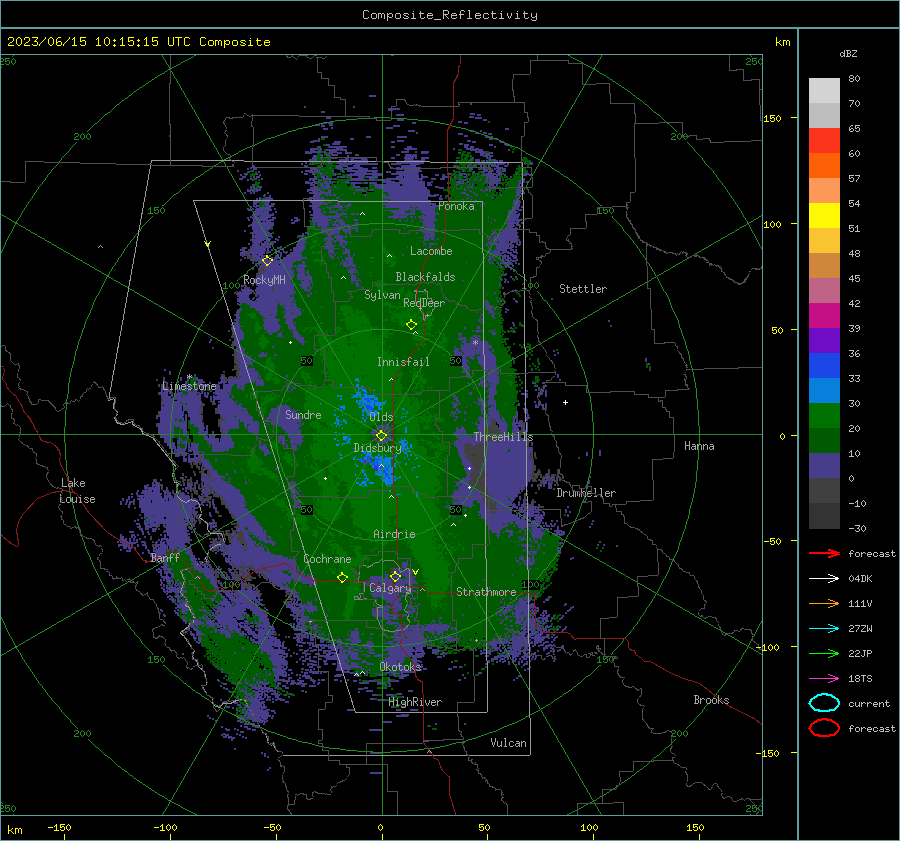
Task: Select the Brooks city label
Action: pos(711,700)
